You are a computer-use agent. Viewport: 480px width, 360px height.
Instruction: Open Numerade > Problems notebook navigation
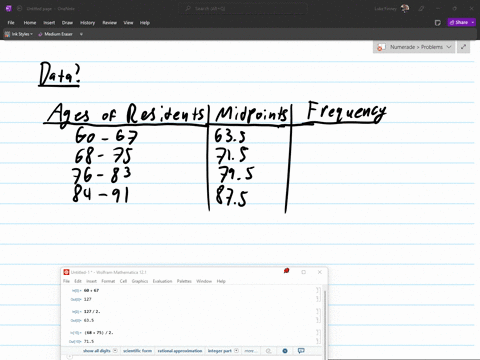(x=414, y=47)
